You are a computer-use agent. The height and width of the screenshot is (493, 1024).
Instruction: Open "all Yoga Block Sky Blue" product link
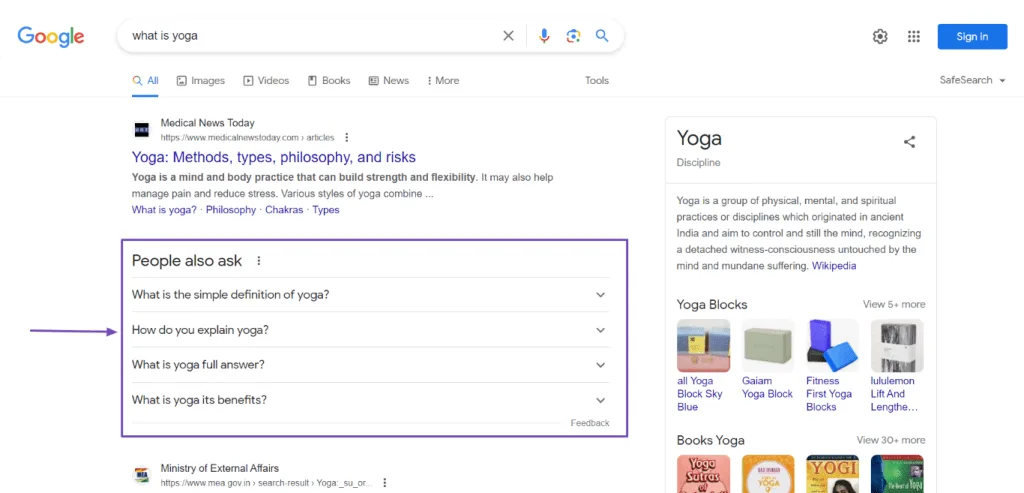click(699, 394)
